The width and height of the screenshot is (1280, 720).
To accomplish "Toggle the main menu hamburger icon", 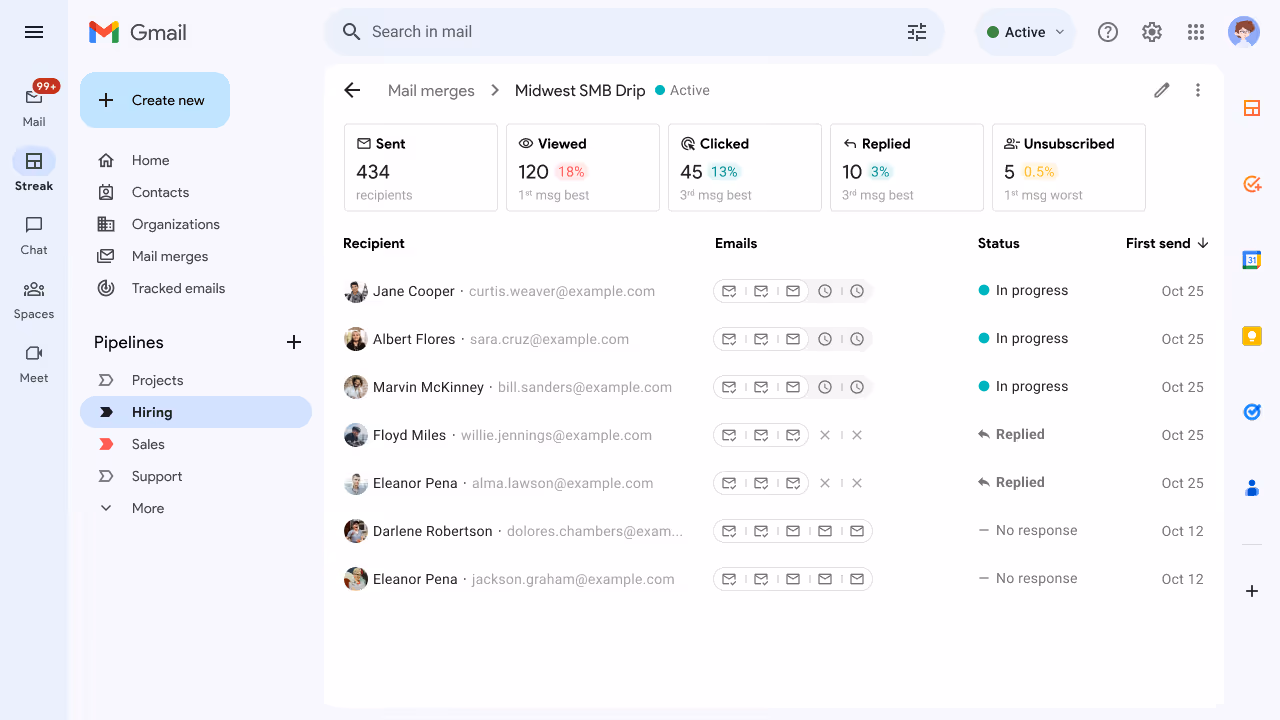I will click(x=34, y=32).
